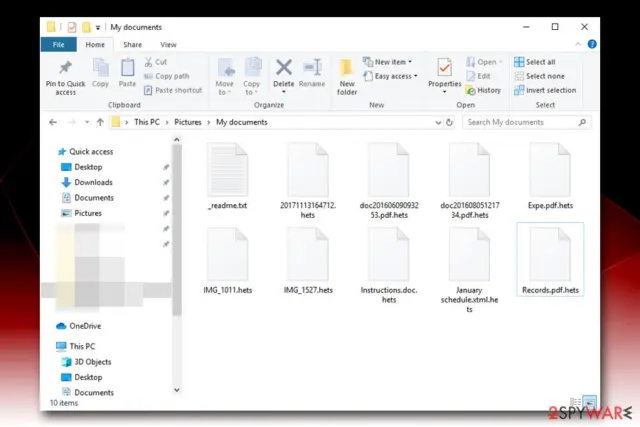Click the blue Help question mark icon
The image size is (640, 427).
592,44
